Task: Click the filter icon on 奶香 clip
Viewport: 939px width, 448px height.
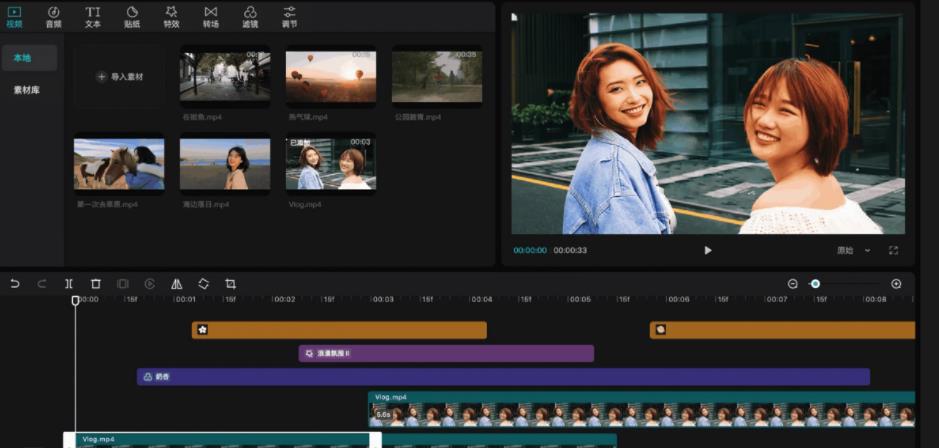Action: [148, 377]
